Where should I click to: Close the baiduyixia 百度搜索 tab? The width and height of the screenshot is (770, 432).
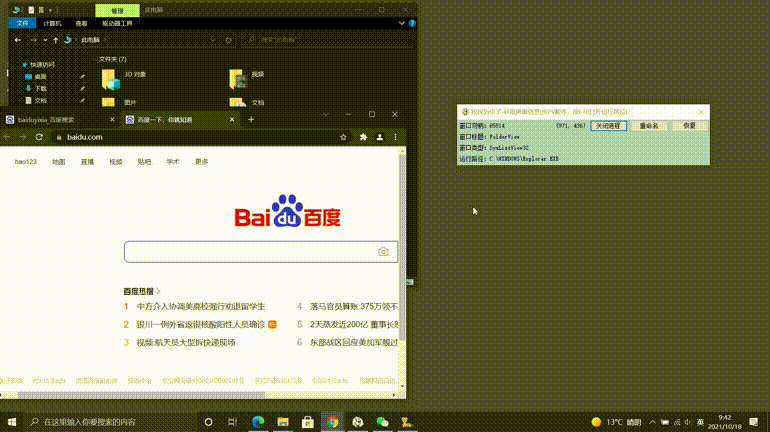(112, 119)
